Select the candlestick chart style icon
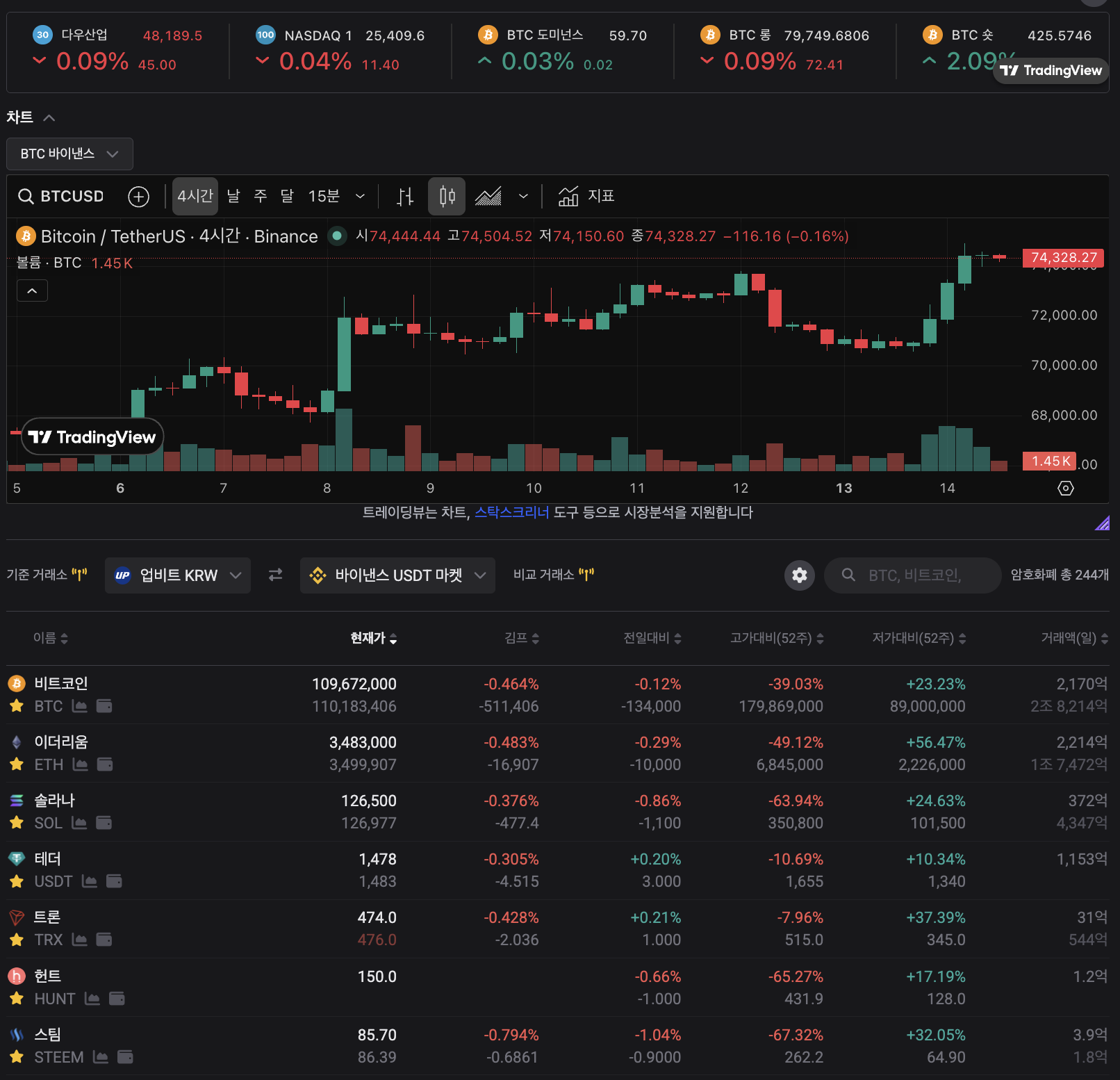Screen dimensions: 1120x1080 pos(447,197)
